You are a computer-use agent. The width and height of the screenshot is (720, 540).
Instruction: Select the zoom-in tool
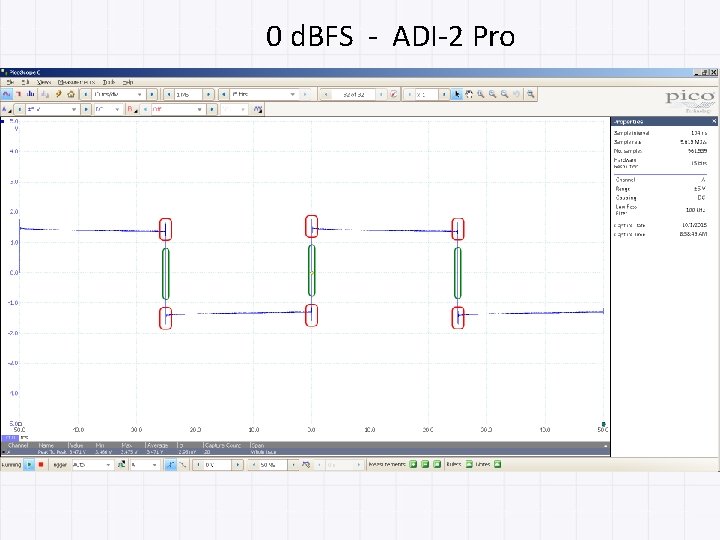493,94
